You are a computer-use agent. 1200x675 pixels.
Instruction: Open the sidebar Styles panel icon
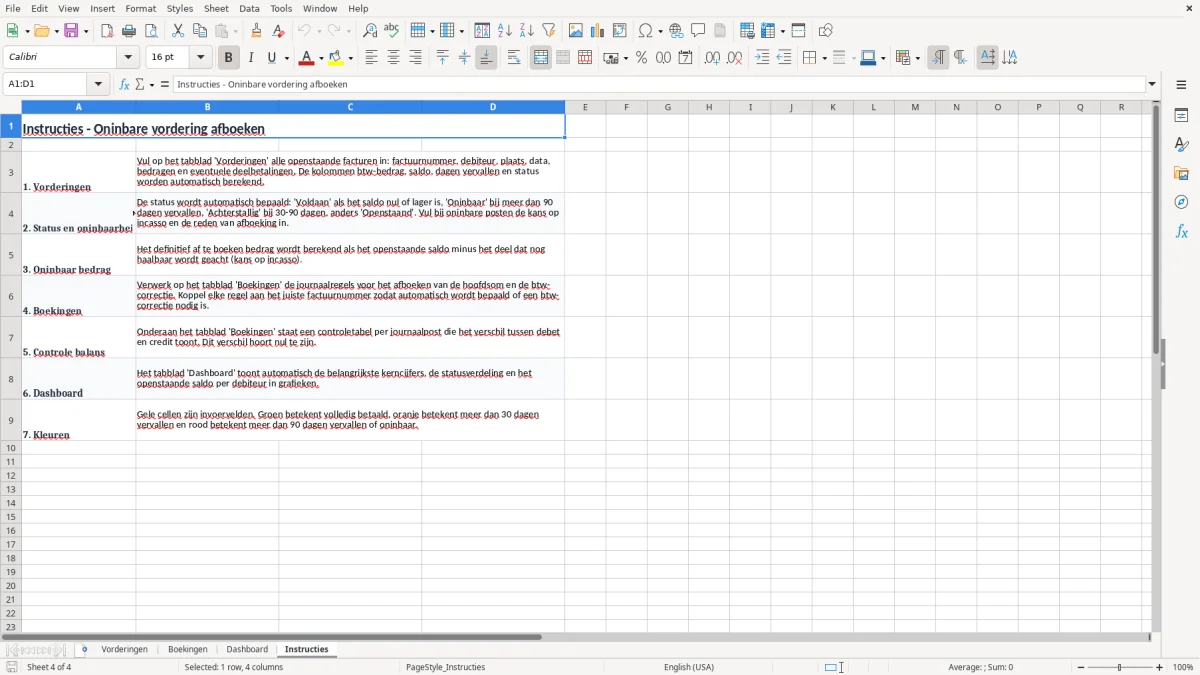click(x=1181, y=144)
